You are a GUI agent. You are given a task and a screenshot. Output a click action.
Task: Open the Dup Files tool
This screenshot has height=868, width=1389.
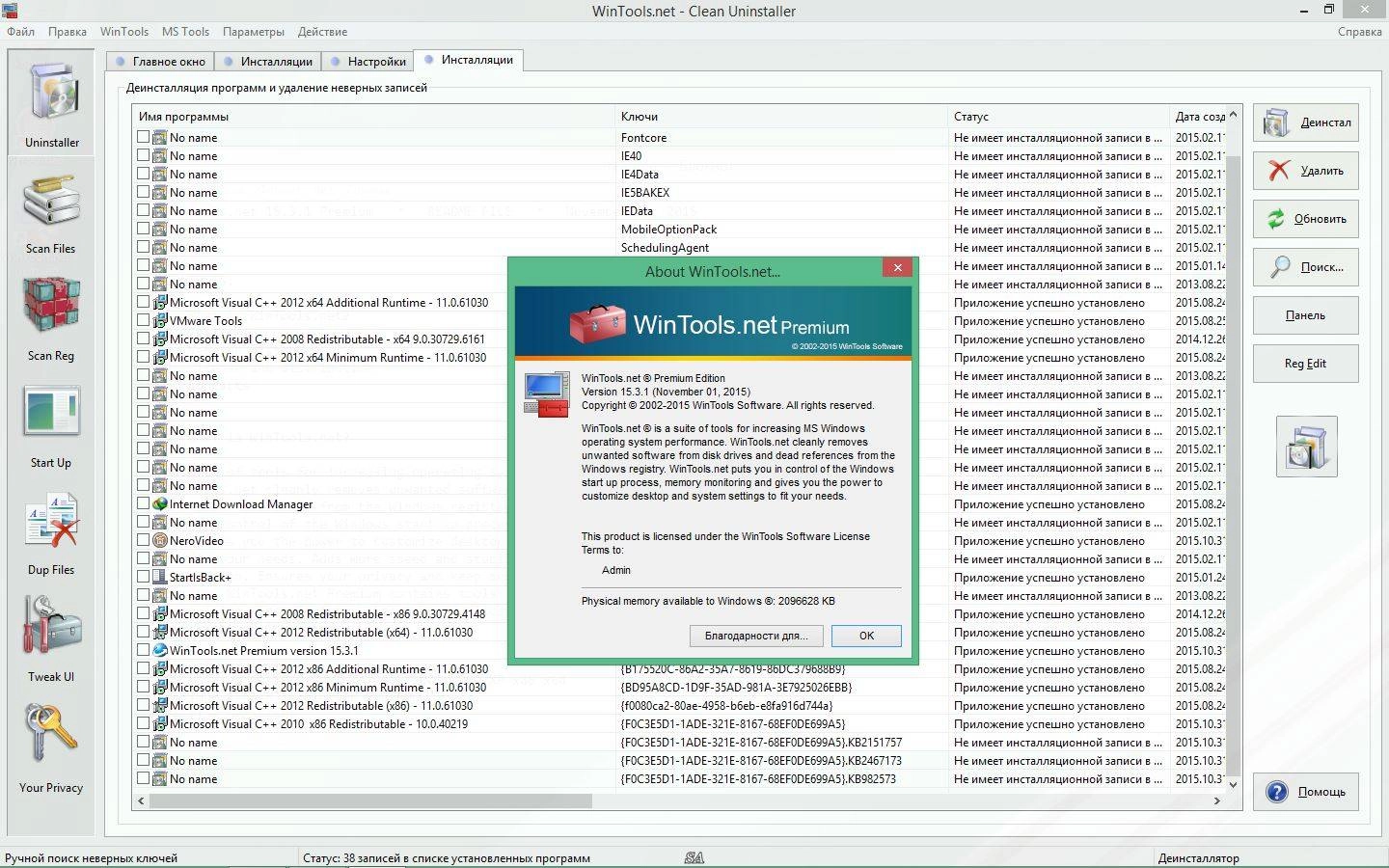[x=51, y=533]
